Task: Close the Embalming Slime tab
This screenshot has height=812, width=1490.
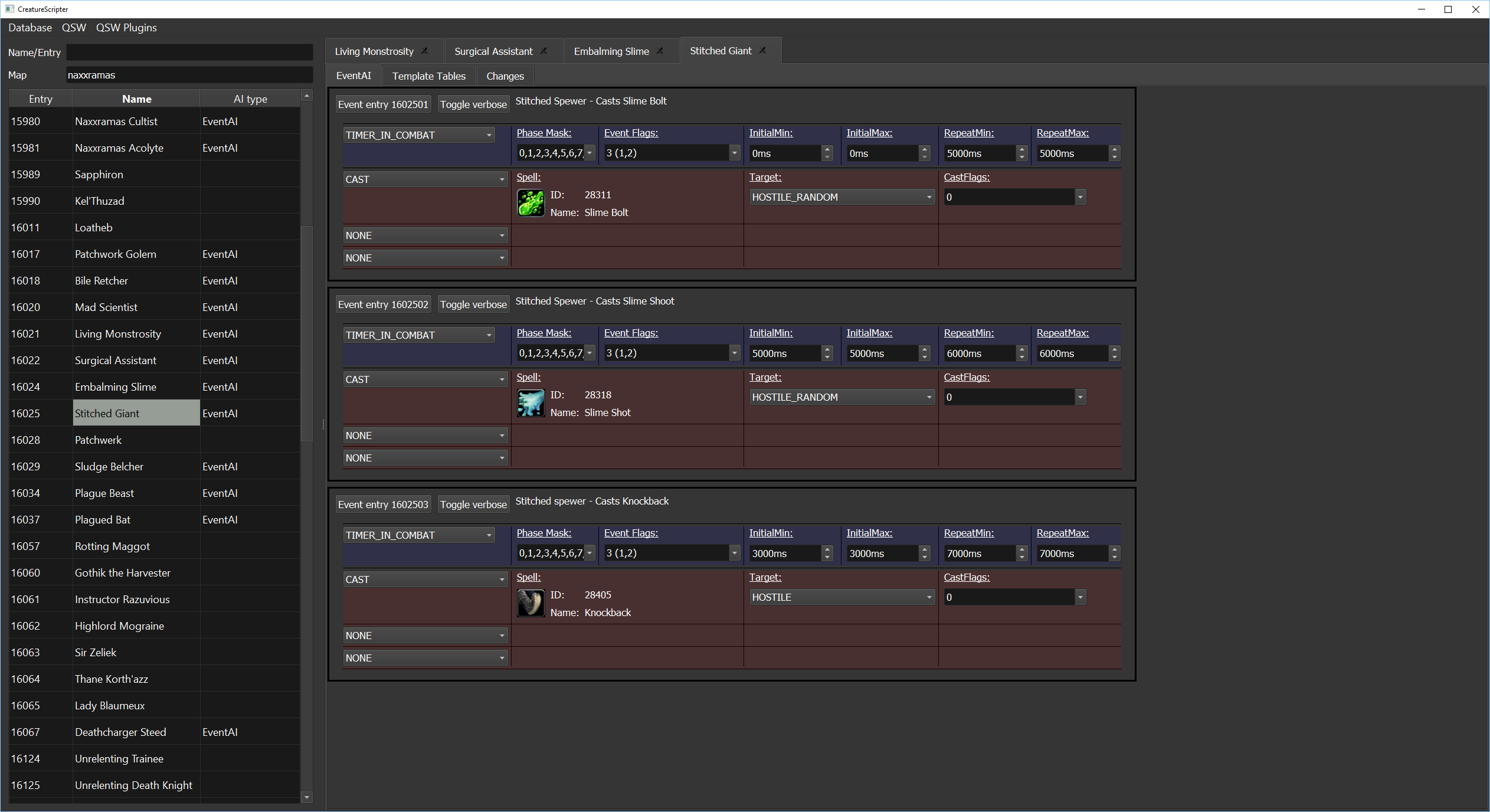Action: (660, 51)
